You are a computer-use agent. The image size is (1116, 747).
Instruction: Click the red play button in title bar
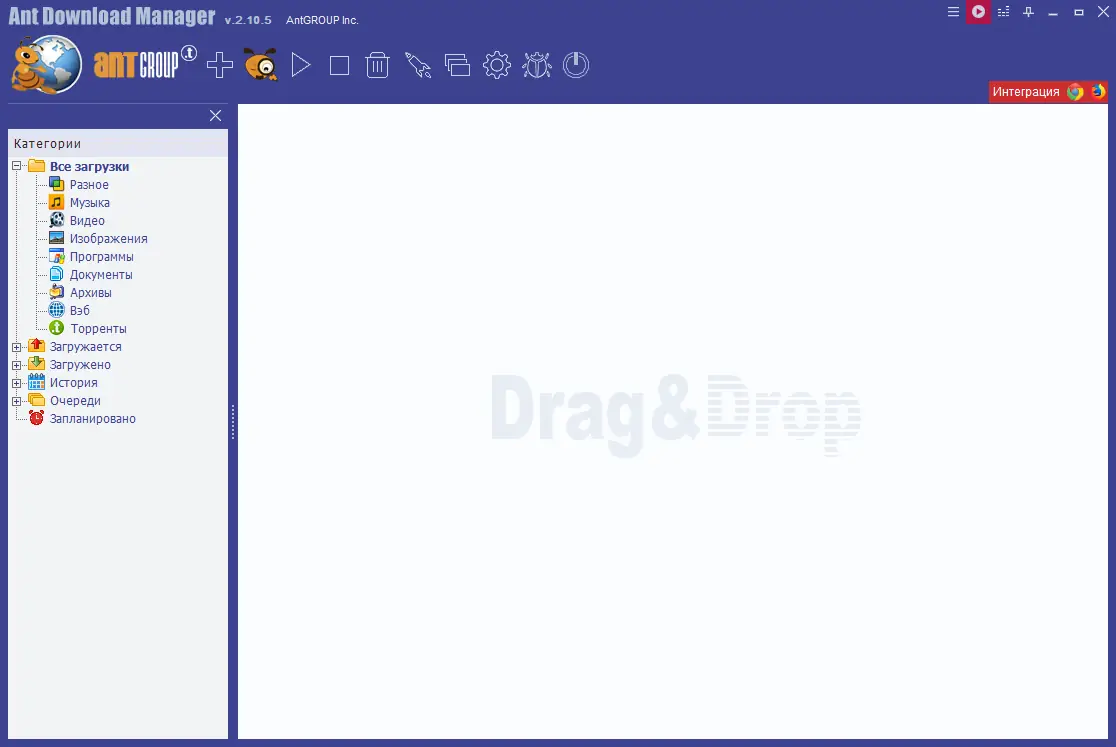click(978, 11)
